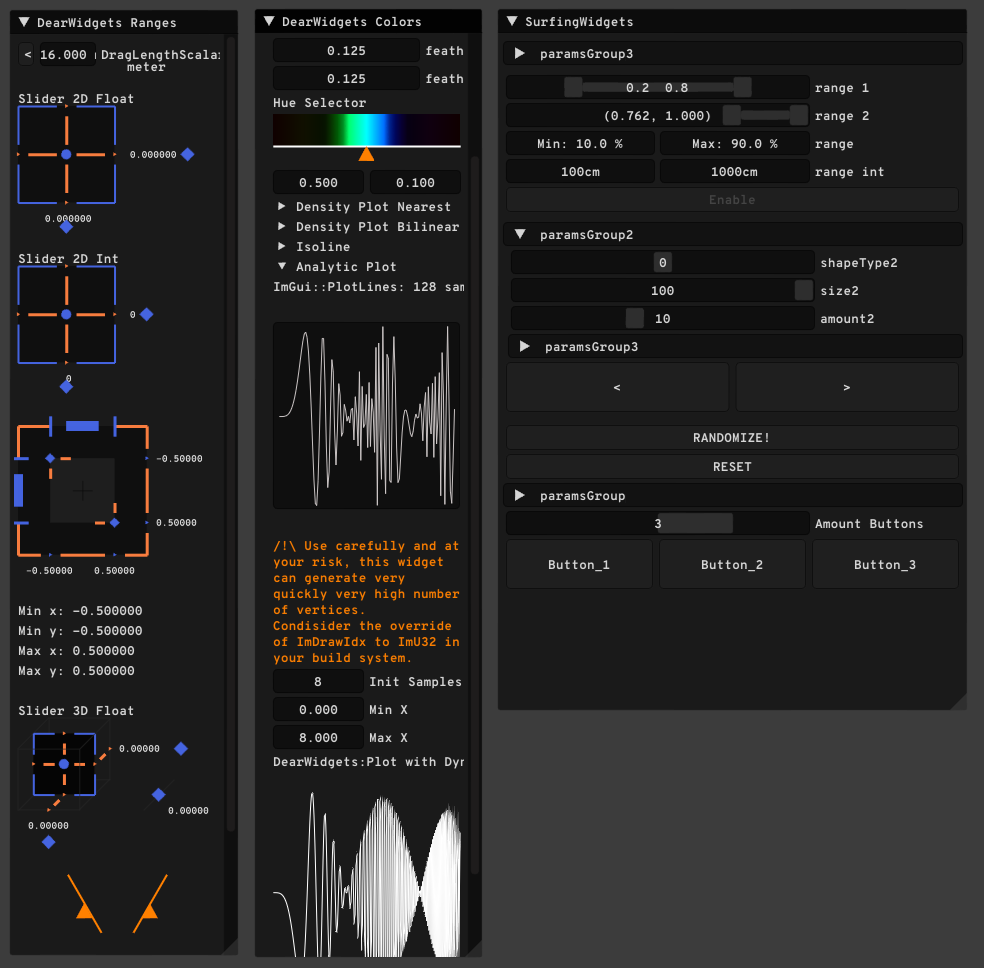984x968 pixels.
Task: Collapse the DearWidgets Colors window
Action: pyautogui.click(x=269, y=21)
